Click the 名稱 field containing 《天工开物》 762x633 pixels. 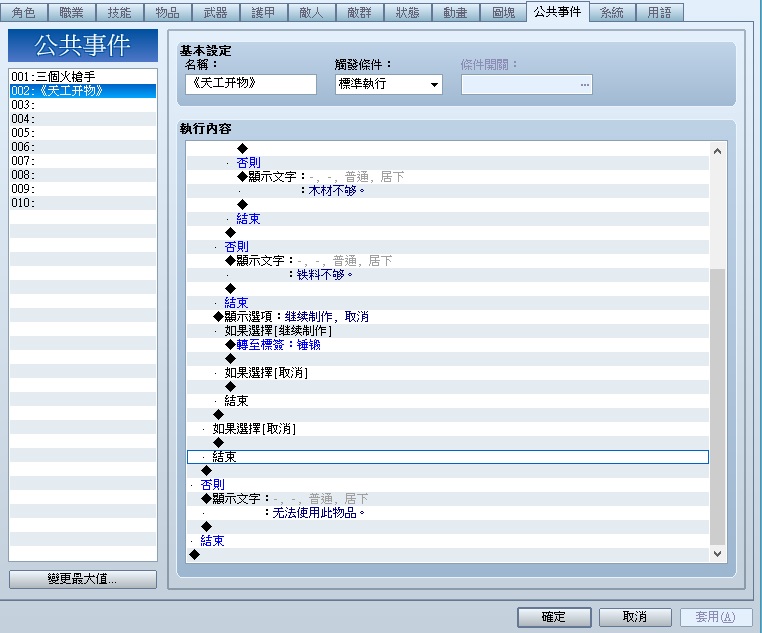[251, 84]
